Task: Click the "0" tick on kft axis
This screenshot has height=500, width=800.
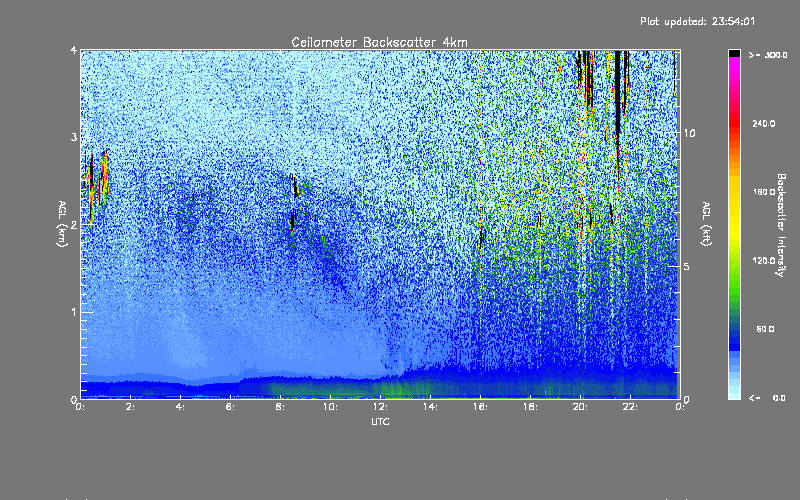Action: pyautogui.click(x=687, y=399)
